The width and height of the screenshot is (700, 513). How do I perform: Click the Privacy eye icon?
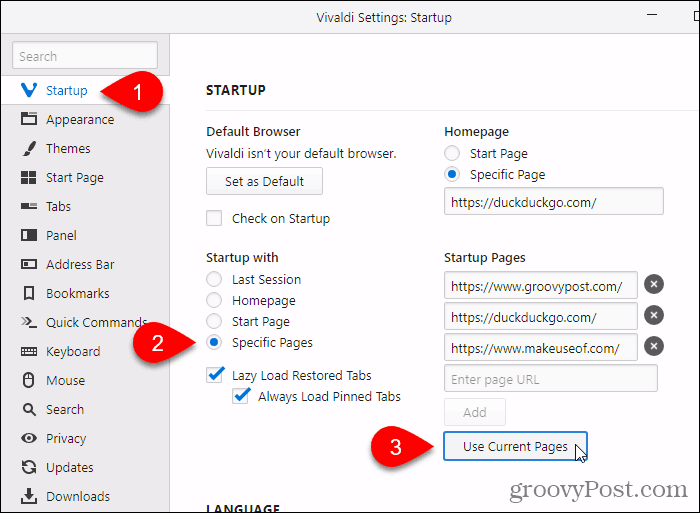[x=29, y=438]
